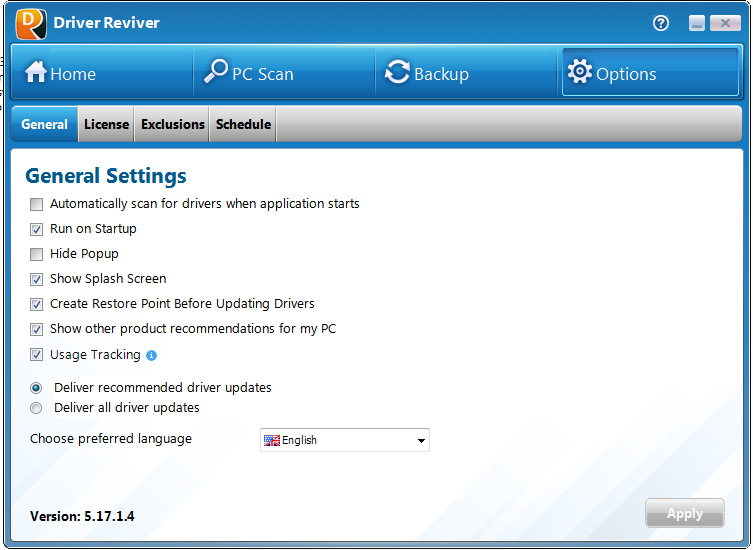Open the Exclusions tab
Viewport: 753px width, 550px height.
[172, 124]
